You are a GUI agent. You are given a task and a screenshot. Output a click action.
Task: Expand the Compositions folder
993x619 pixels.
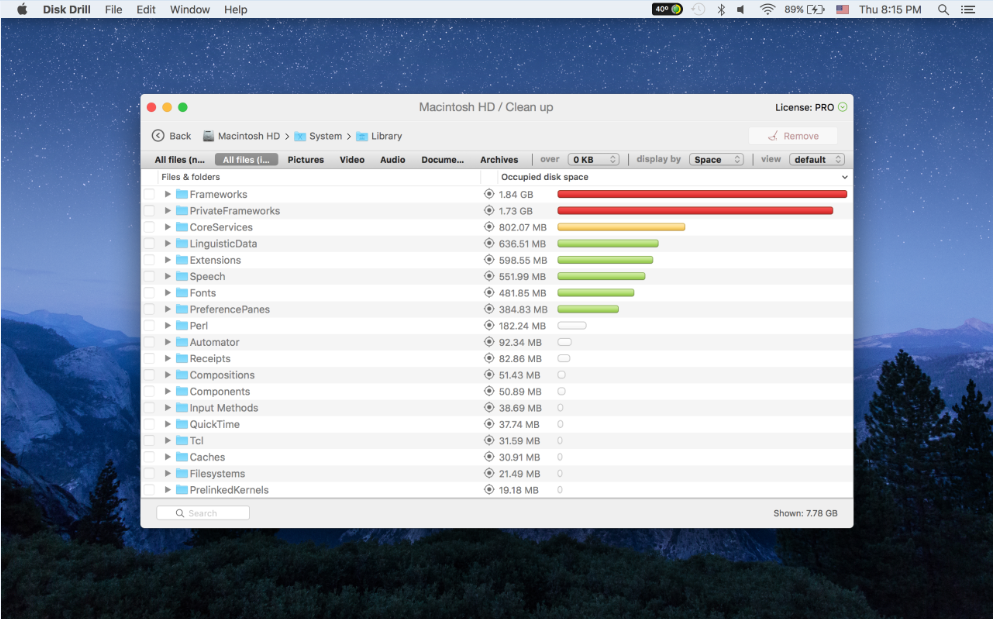coord(168,374)
